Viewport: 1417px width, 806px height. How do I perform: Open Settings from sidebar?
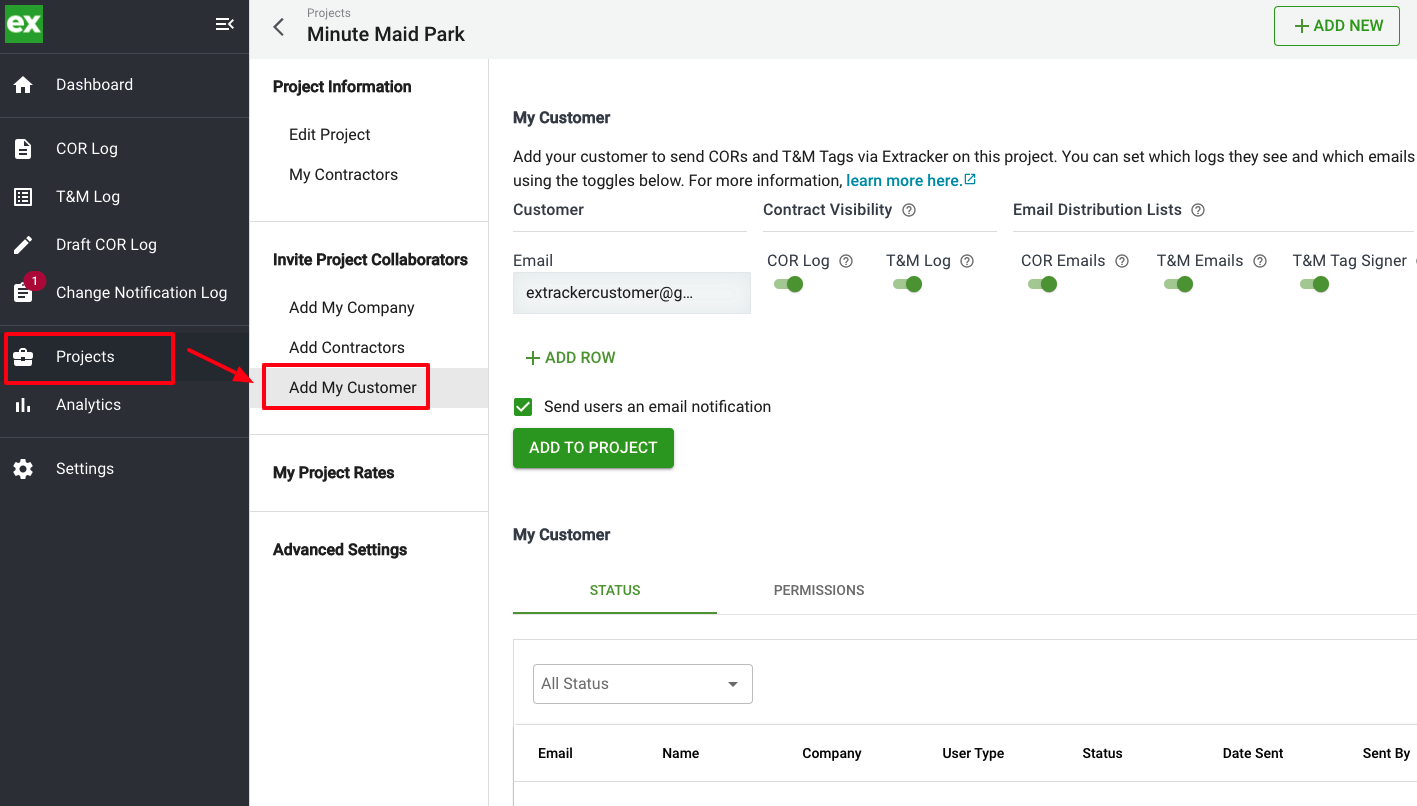click(85, 469)
